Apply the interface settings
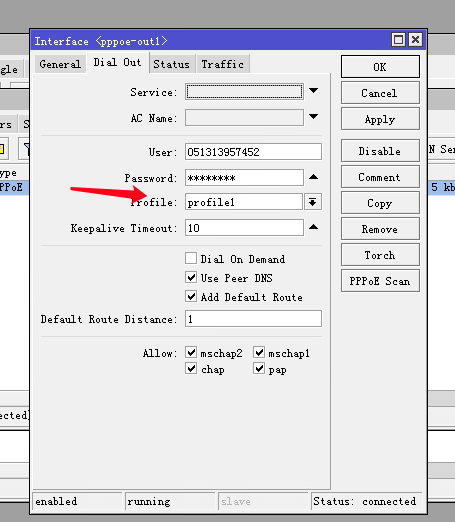The height and width of the screenshot is (522, 455). 380,119
